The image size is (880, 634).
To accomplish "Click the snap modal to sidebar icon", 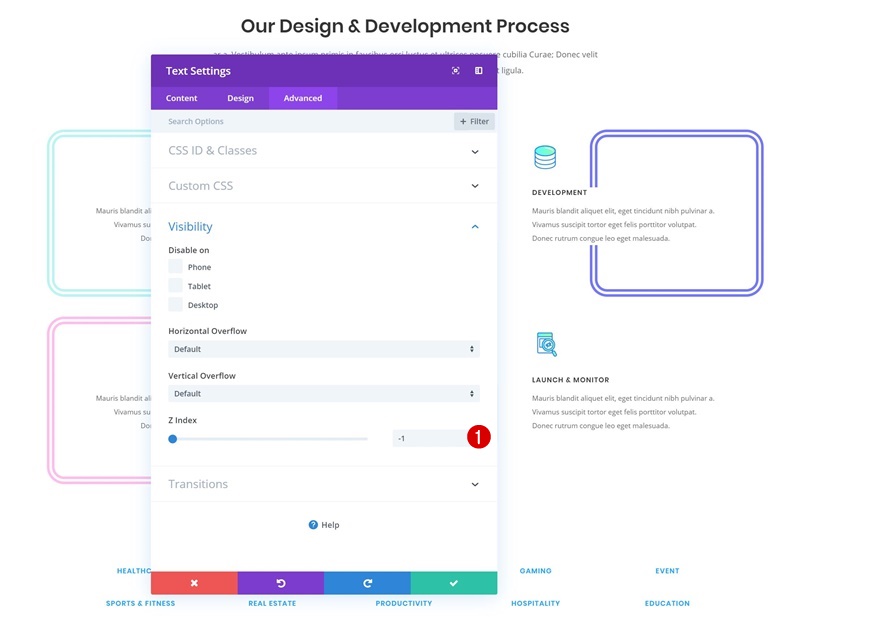I will tap(479, 71).
